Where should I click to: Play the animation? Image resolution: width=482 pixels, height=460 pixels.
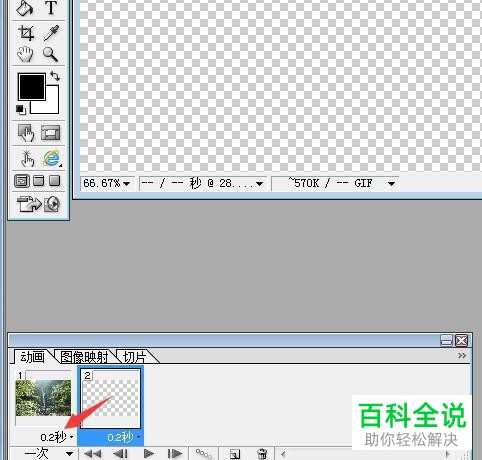coord(148,454)
